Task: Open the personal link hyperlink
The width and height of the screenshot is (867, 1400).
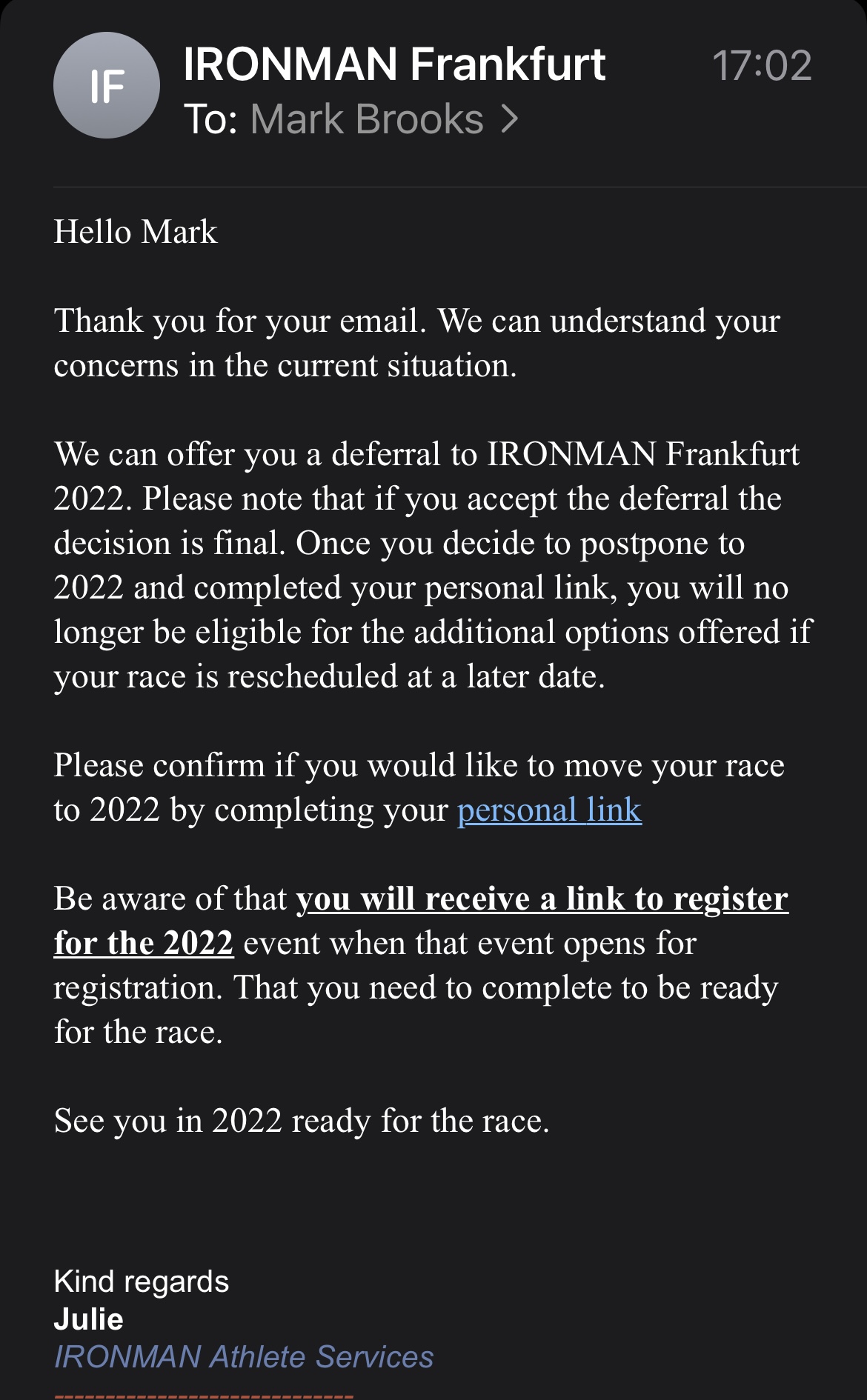Action: tap(549, 810)
